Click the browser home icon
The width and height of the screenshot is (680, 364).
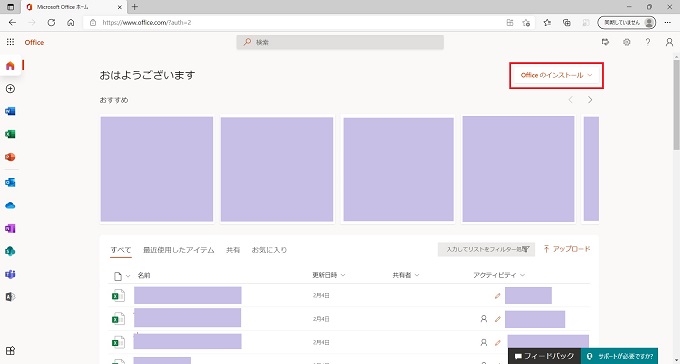click(x=71, y=23)
